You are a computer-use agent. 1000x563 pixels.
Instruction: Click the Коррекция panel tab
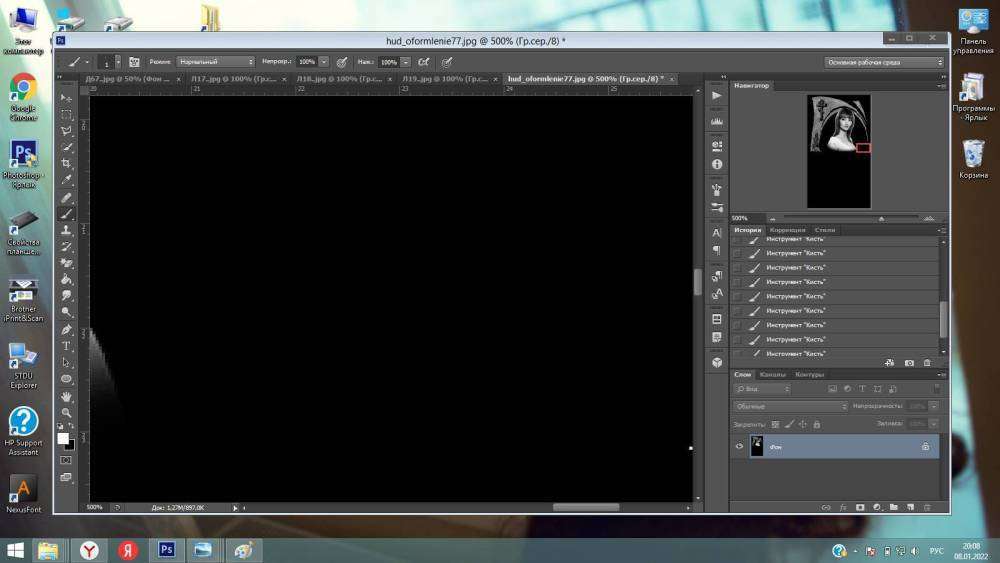point(788,230)
